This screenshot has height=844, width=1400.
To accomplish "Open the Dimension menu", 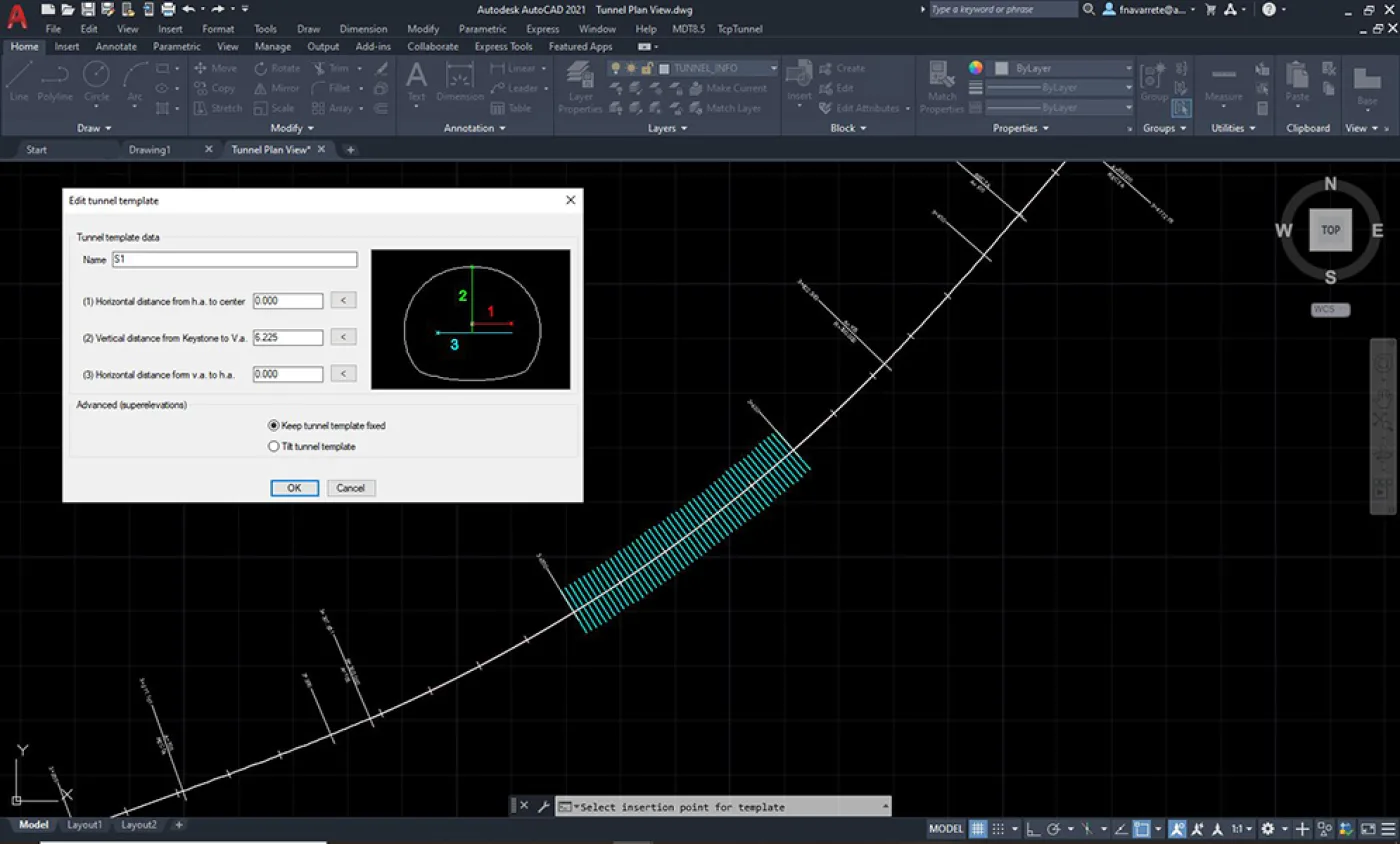I will [363, 29].
